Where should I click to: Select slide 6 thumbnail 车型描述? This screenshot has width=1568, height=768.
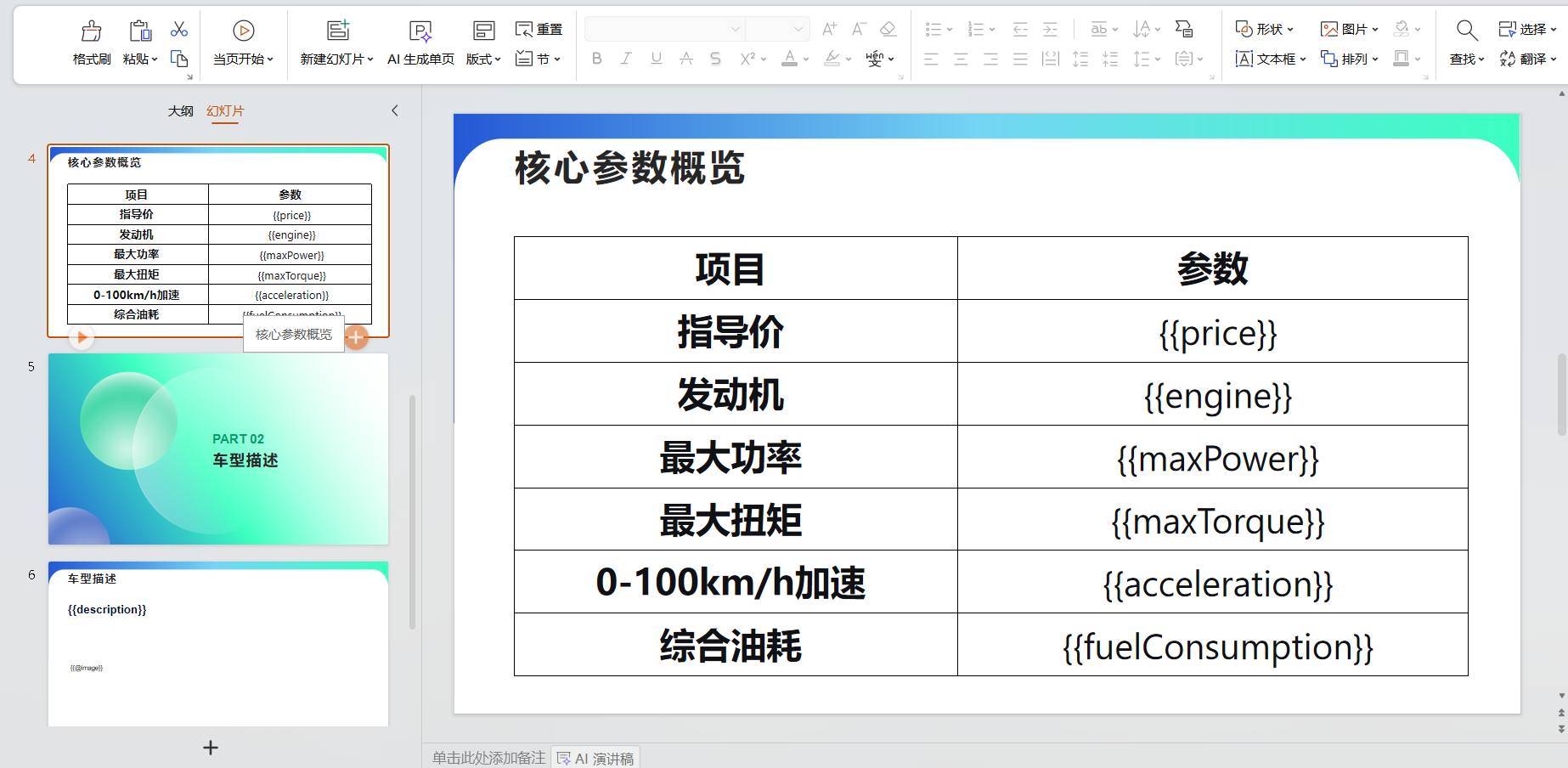point(218,644)
